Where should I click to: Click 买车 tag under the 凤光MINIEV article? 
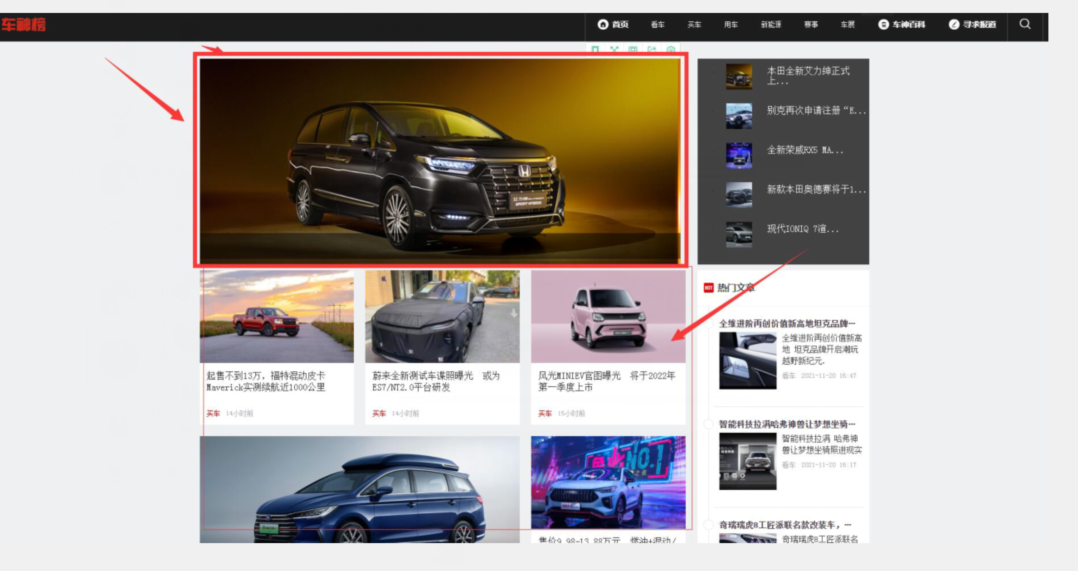click(x=545, y=414)
